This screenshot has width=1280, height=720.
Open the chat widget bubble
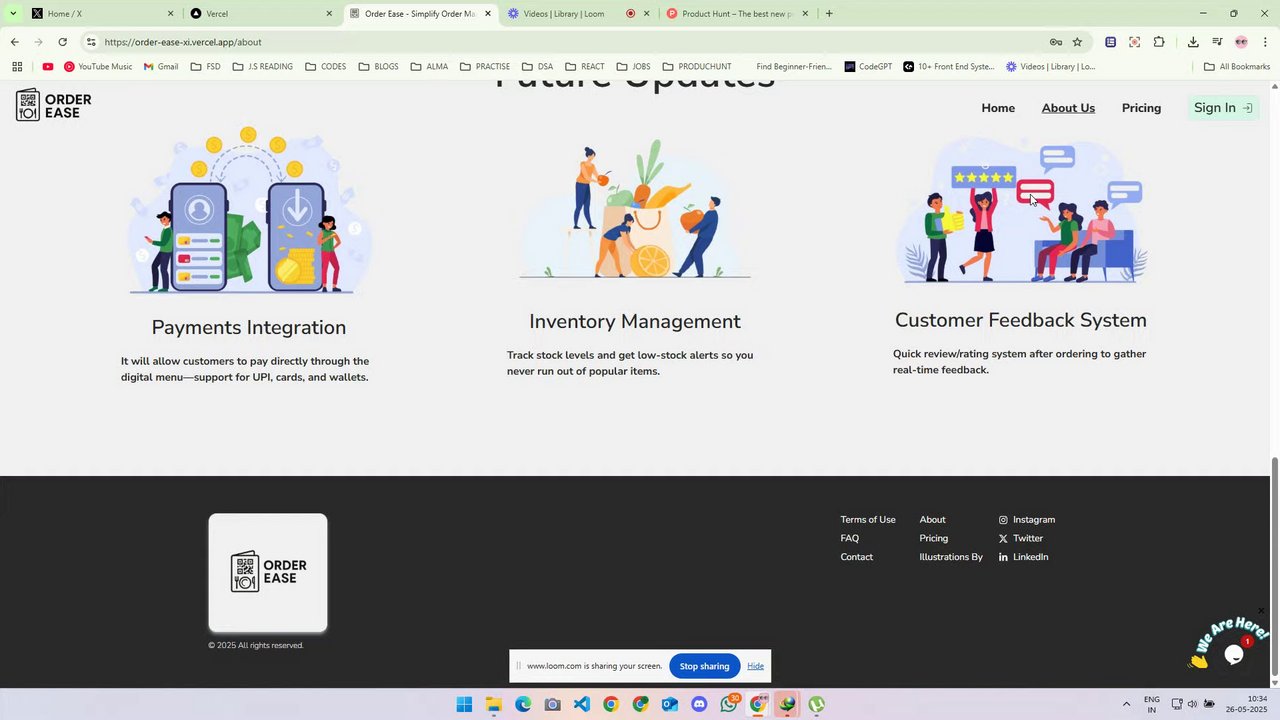coord(1234,654)
